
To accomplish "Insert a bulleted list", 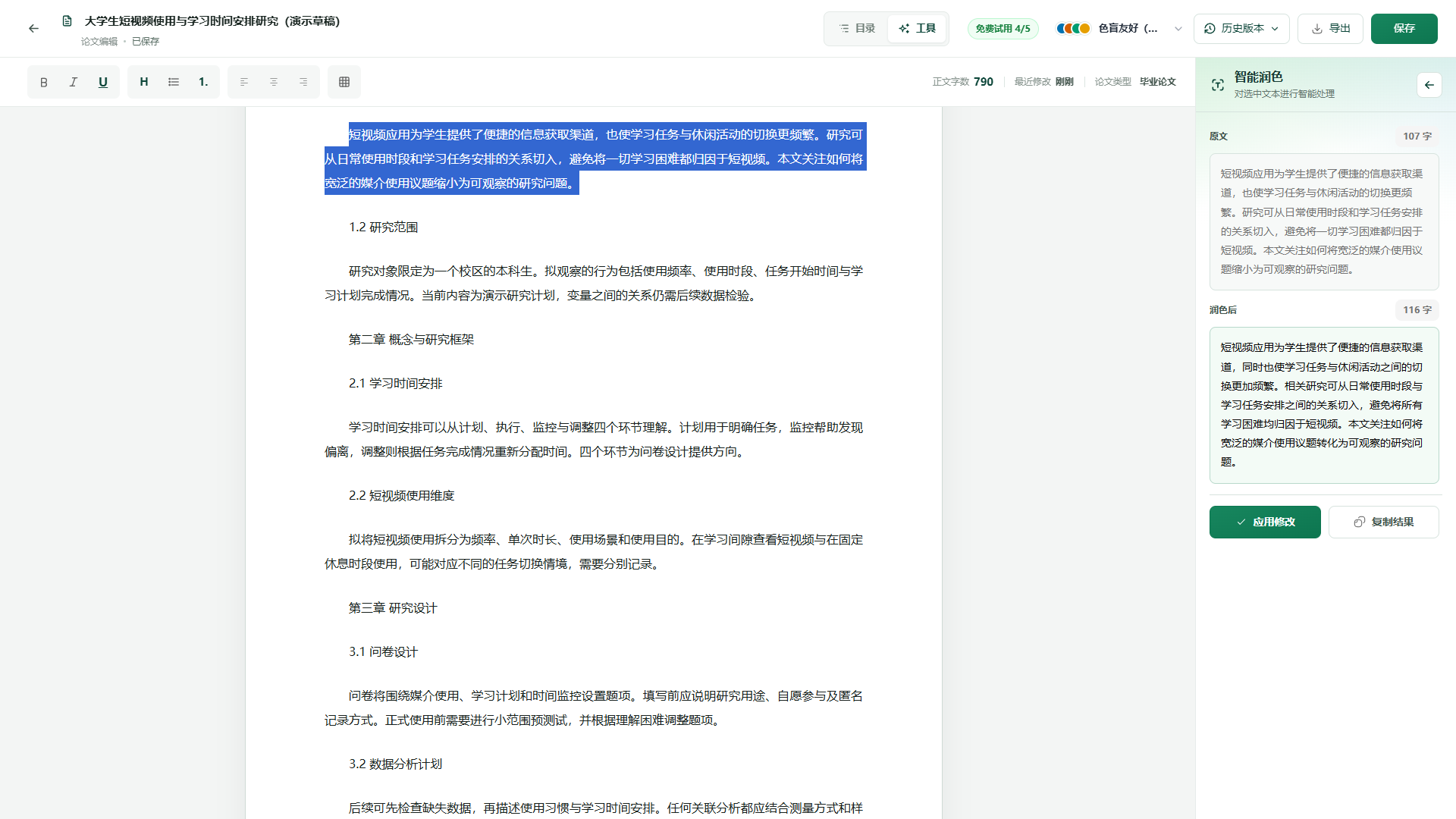I will [x=174, y=82].
